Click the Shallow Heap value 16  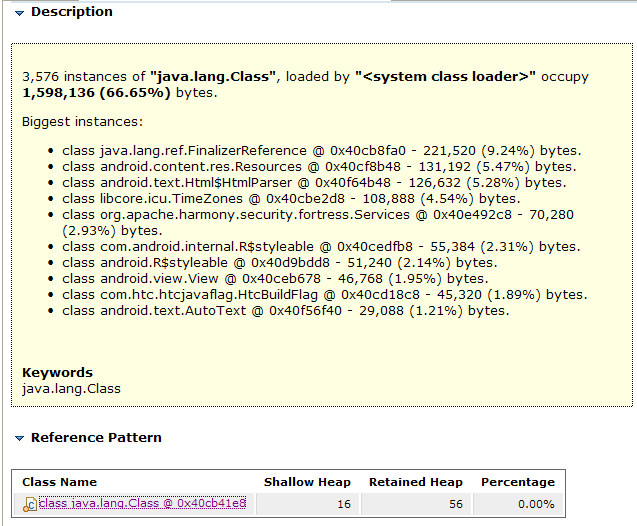click(344, 504)
